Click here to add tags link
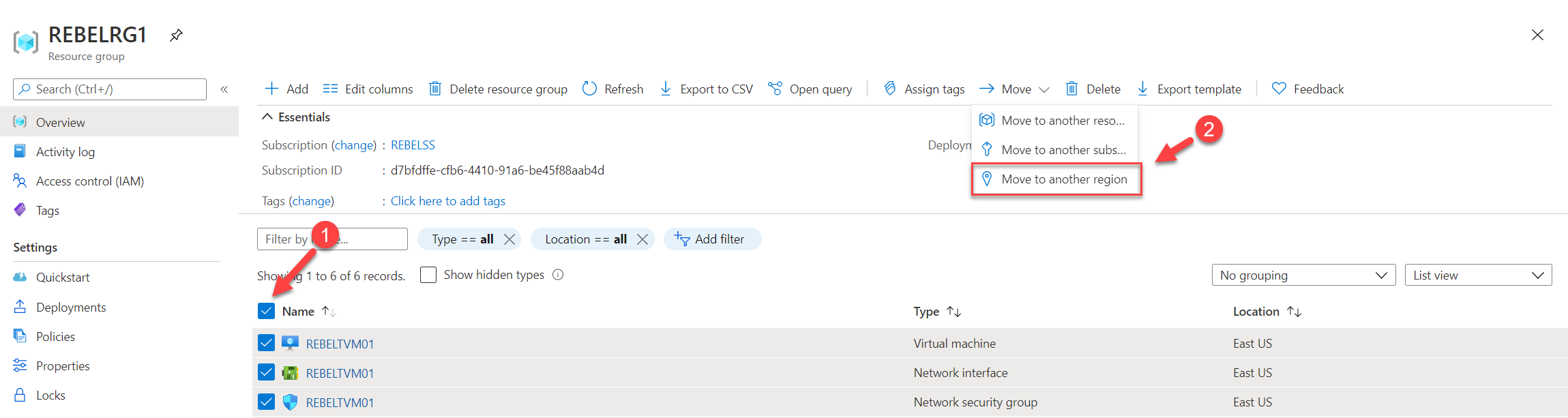1568x418 pixels. tap(447, 201)
